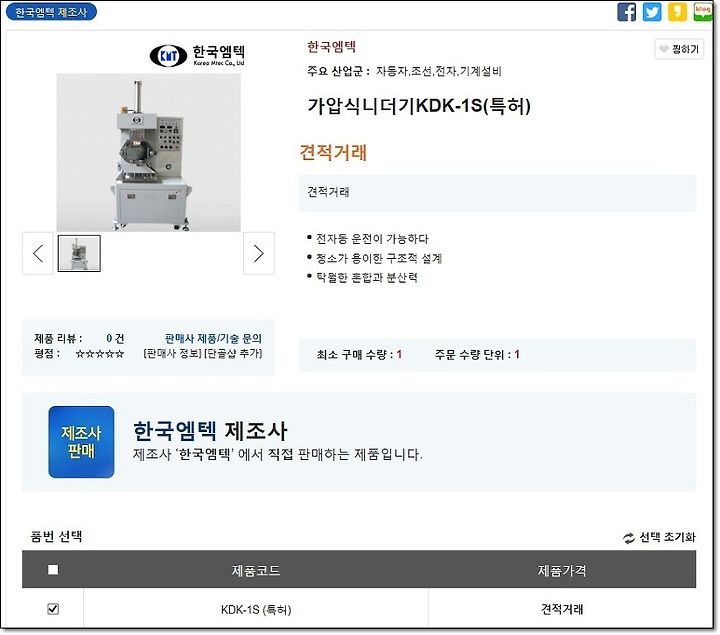Click the heart 찜하기 wishlist button

point(679,49)
